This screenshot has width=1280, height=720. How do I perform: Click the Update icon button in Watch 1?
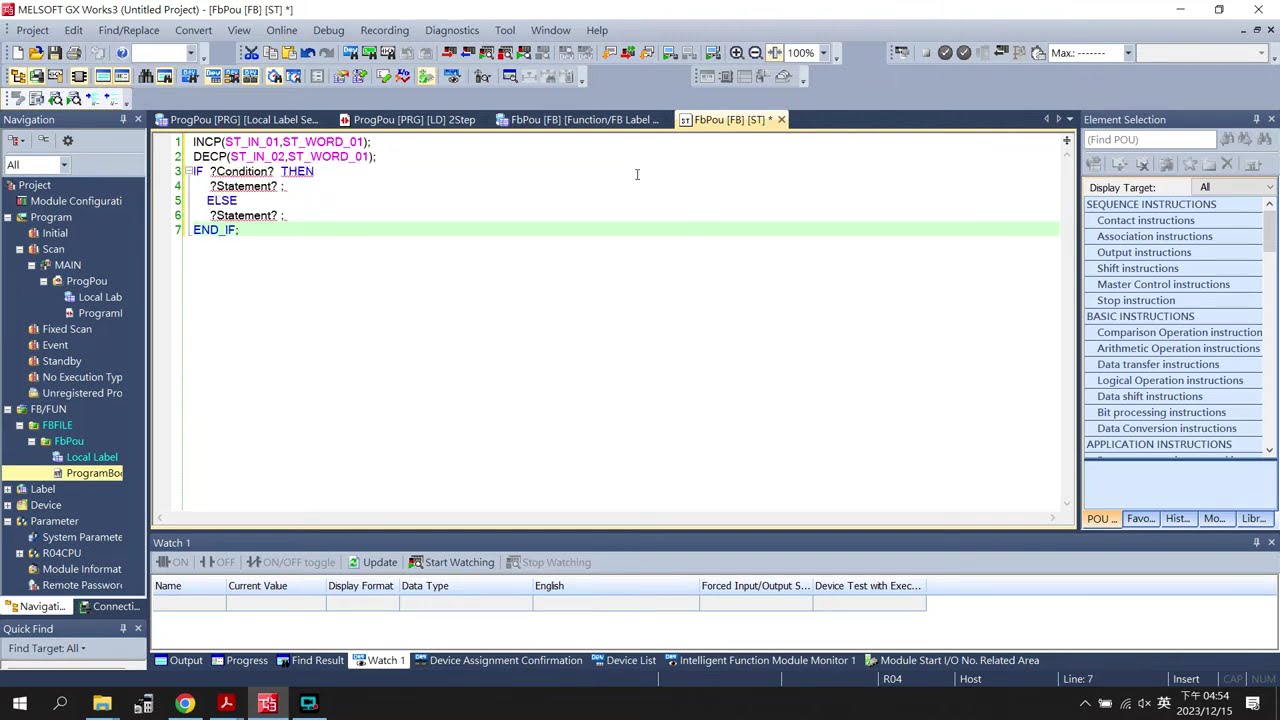[x=372, y=562]
